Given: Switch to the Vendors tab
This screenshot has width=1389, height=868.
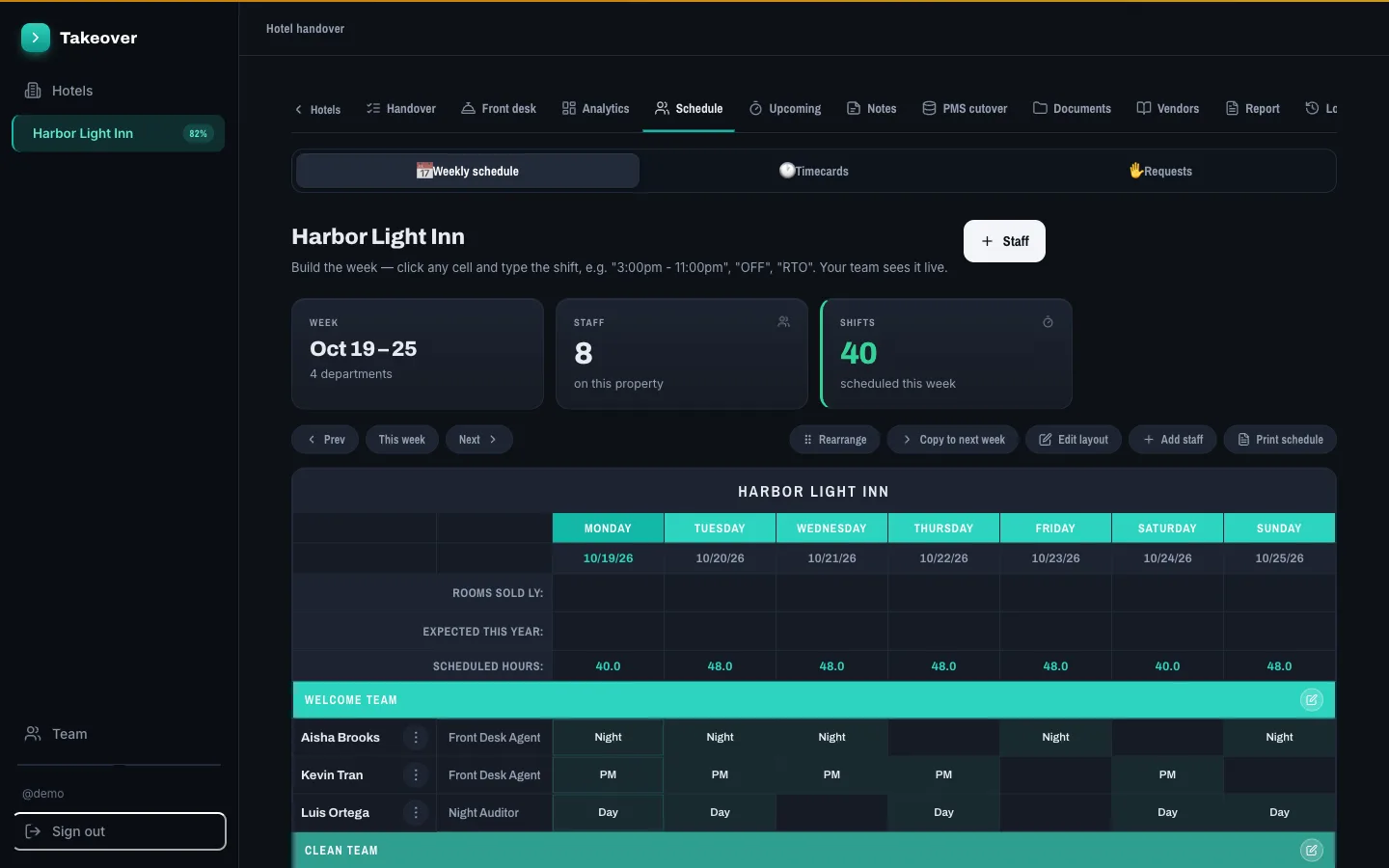Looking at the screenshot, I should point(1168,109).
